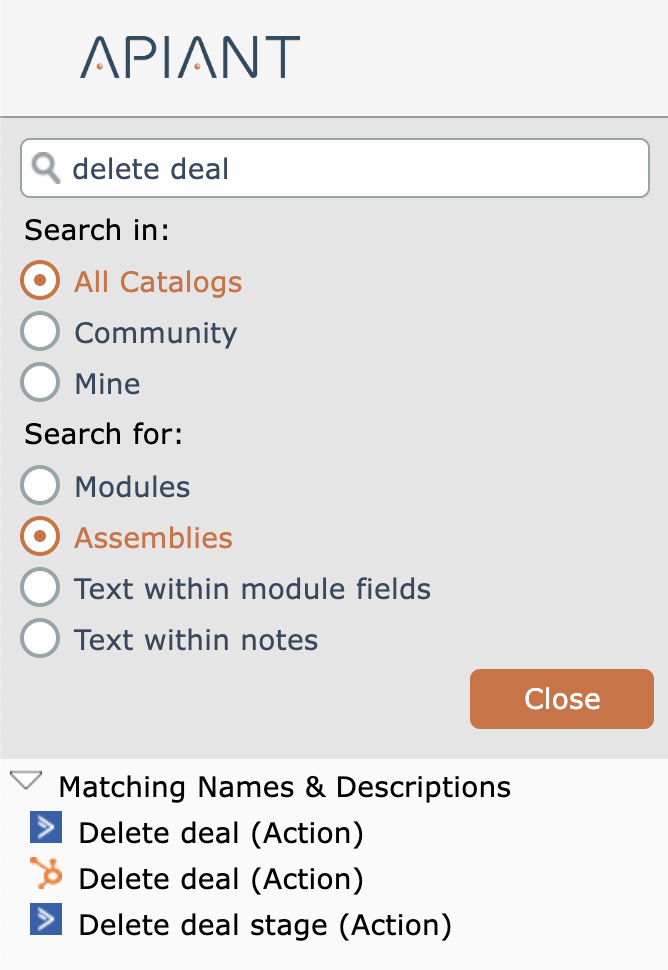This screenshot has height=970, width=668.
Task: Click the orange HubSpot icon
Action: 46,876
